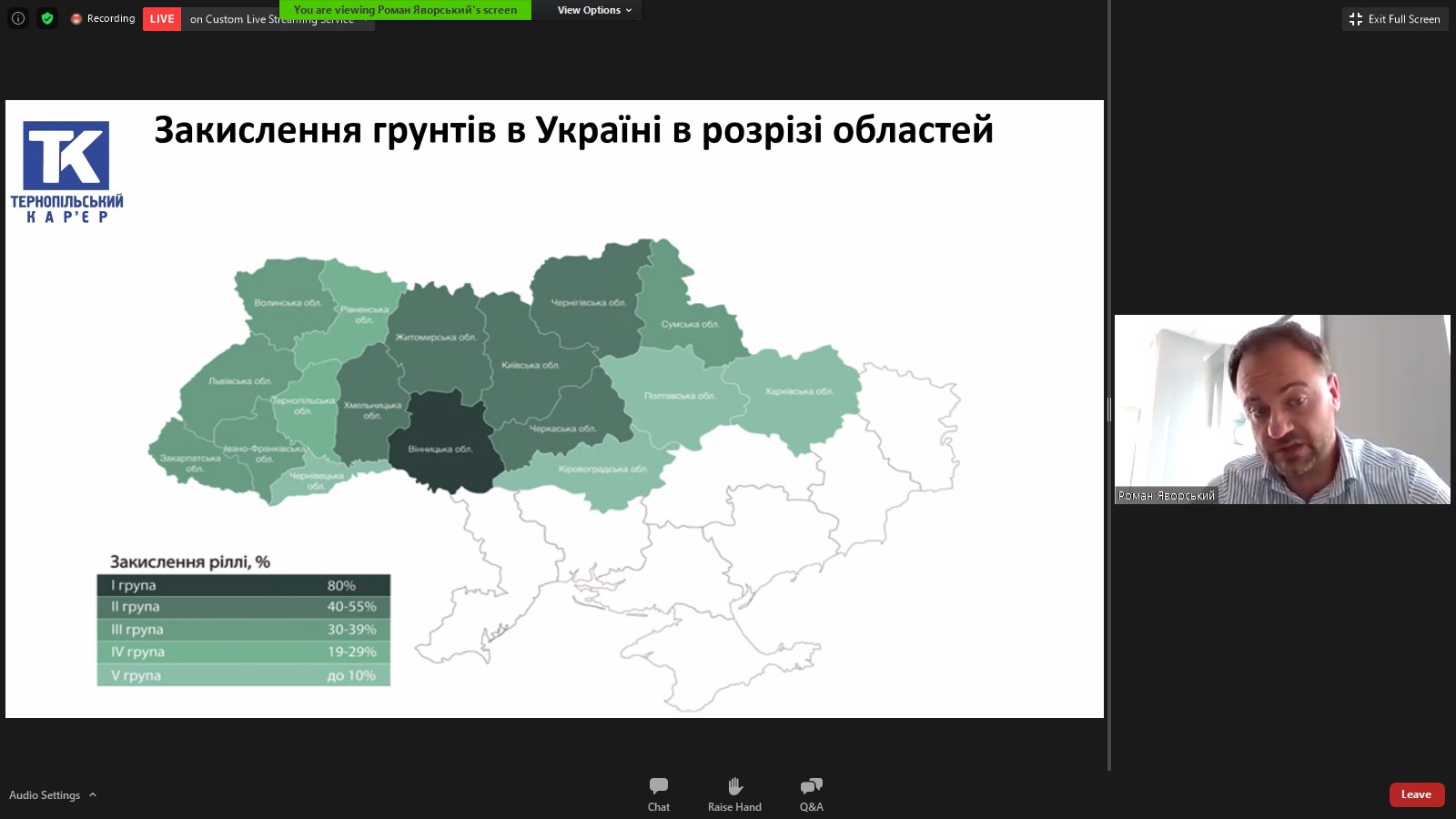The width and height of the screenshot is (1456, 819).
Task: Open the Q&A panel
Action: click(x=811, y=794)
